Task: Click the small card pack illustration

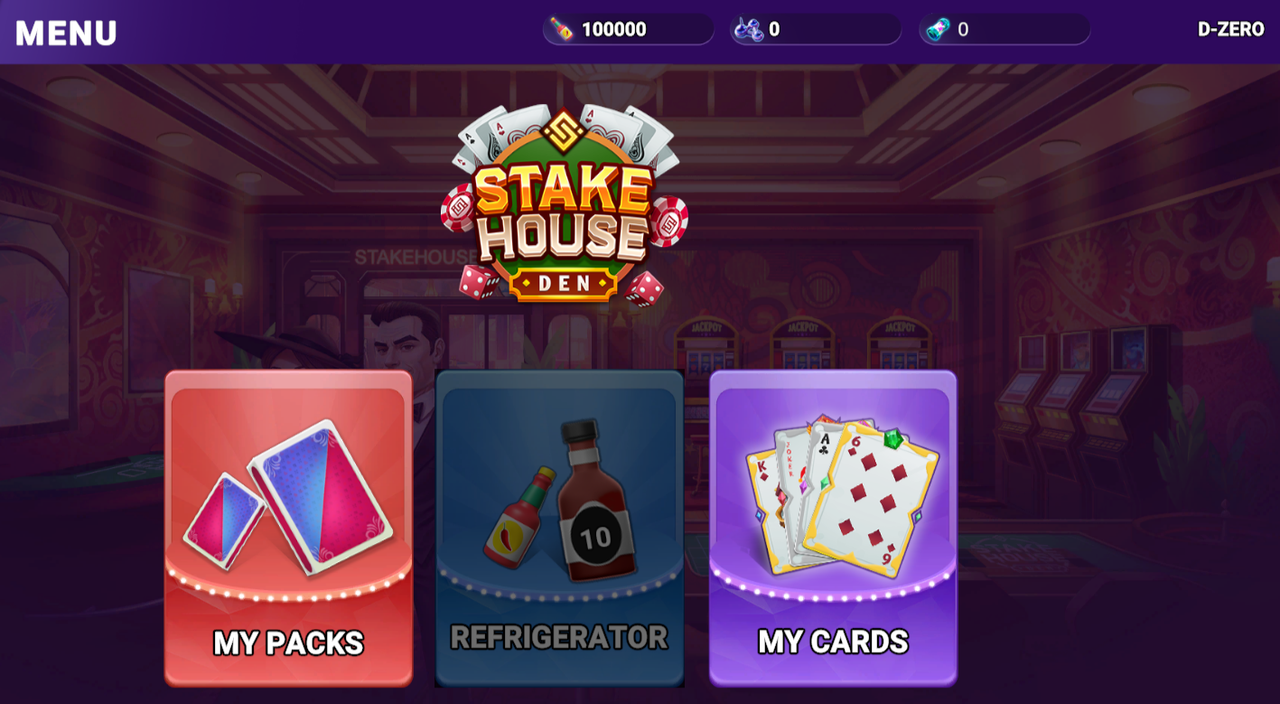Action: point(225,520)
